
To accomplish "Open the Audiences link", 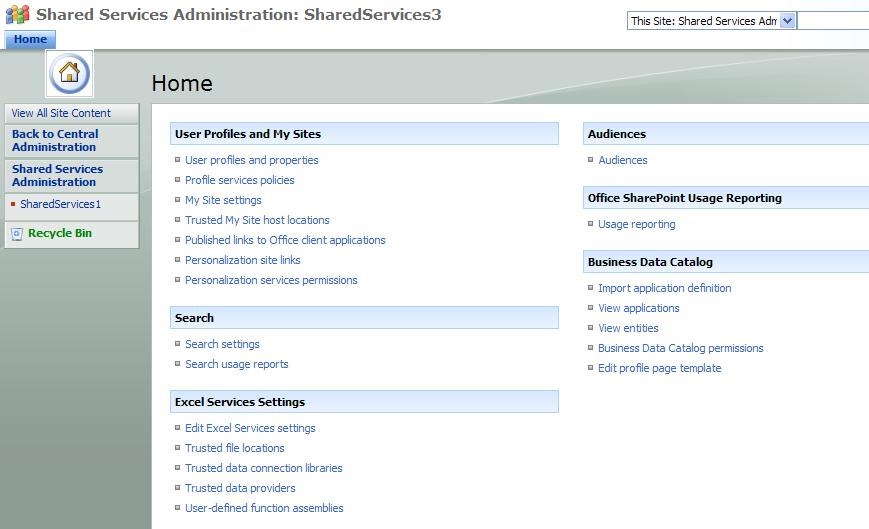I will [623, 160].
